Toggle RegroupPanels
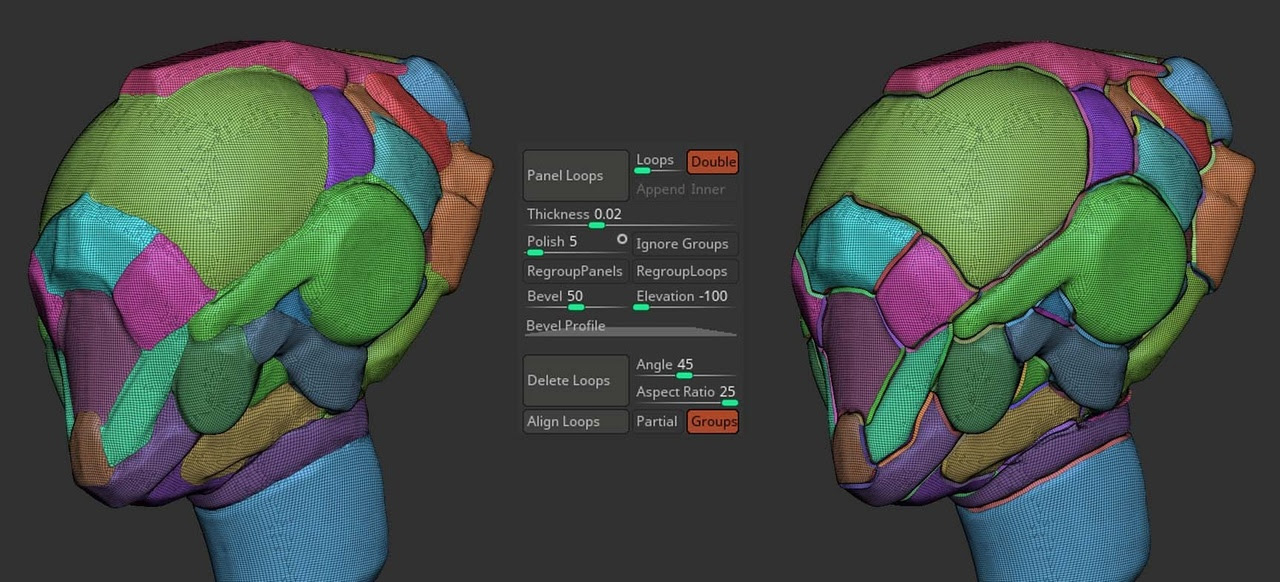The width and height of the screenshot is (1280, 582). tap(576, 271)
